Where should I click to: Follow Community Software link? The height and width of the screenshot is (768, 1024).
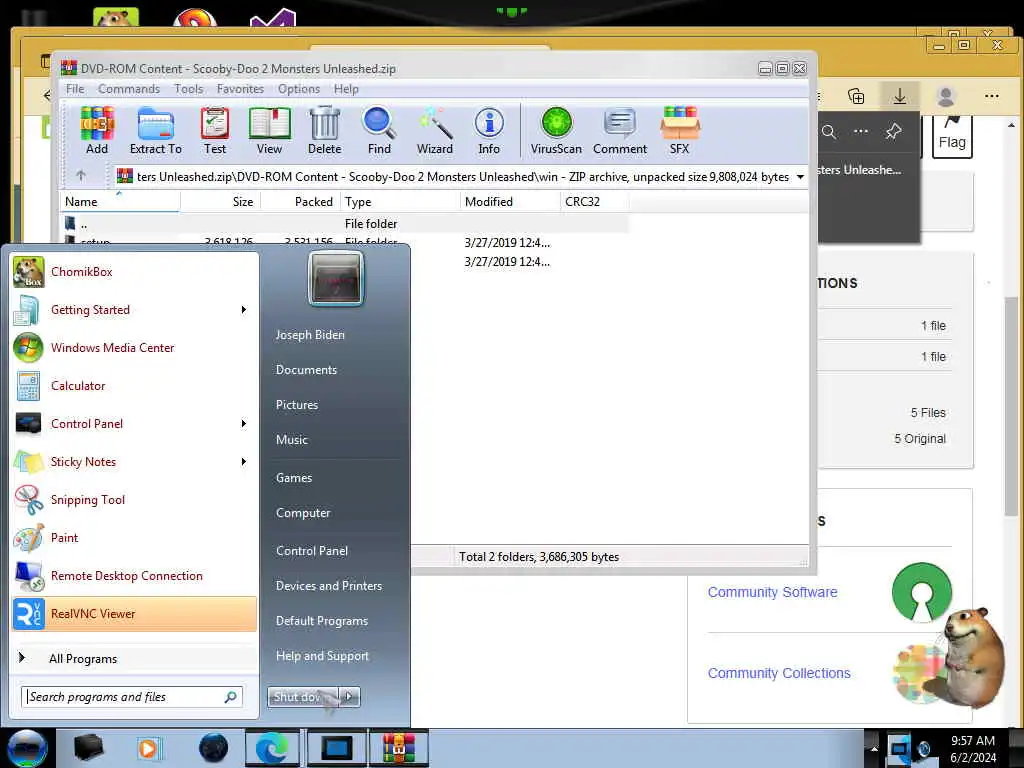pos(773,592)
